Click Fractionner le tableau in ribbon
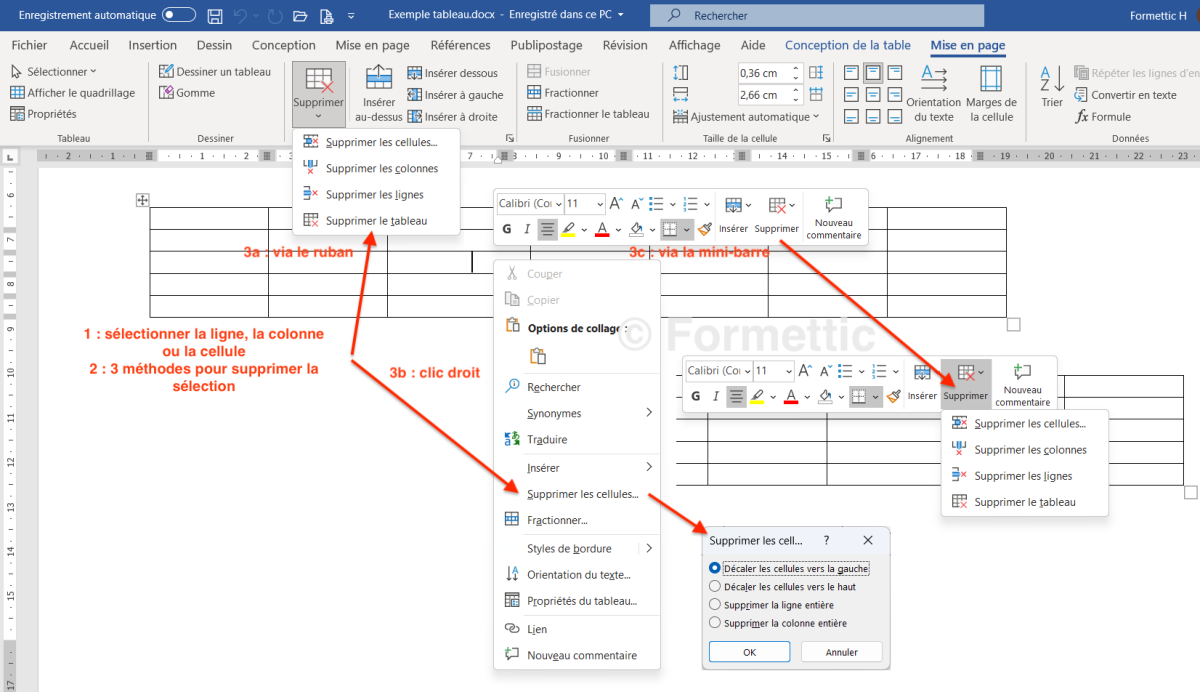Viewport: 1200px width, 692px height. (x=588, y=114)
